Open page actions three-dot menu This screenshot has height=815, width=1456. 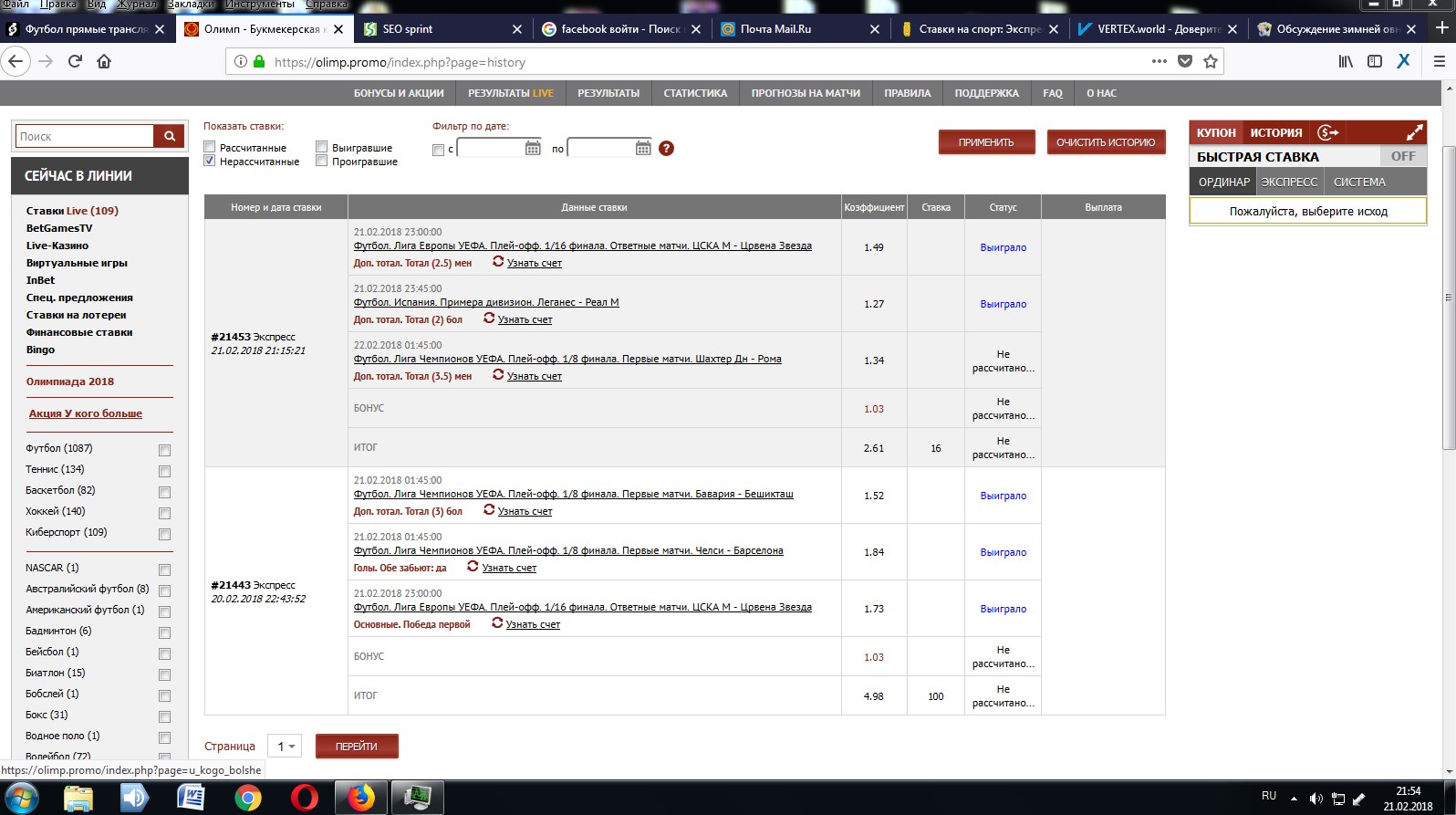[1160, 61]
